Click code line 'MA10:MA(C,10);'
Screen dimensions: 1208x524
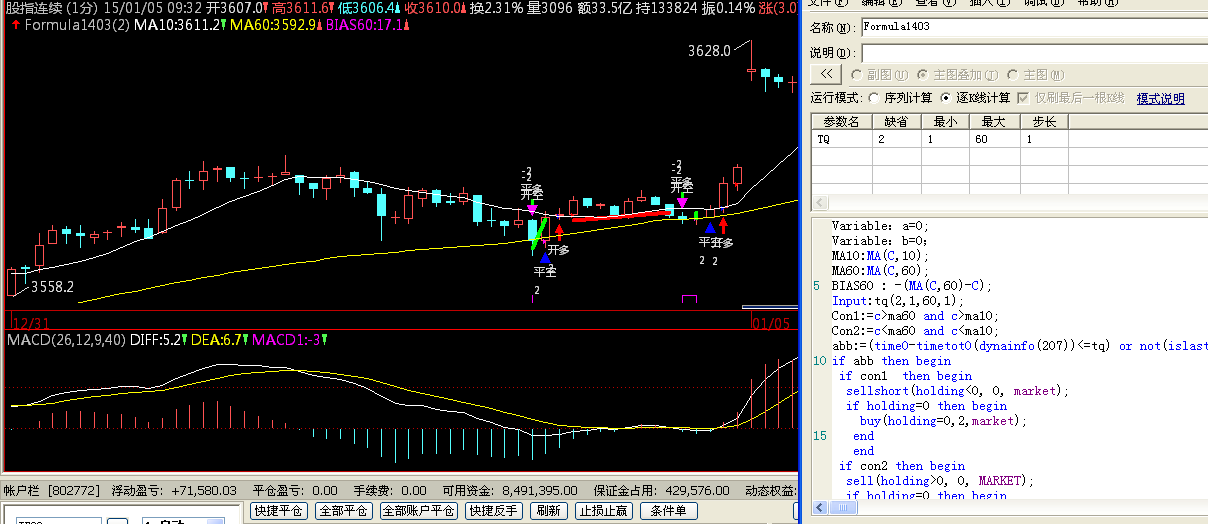pos(879,255)
